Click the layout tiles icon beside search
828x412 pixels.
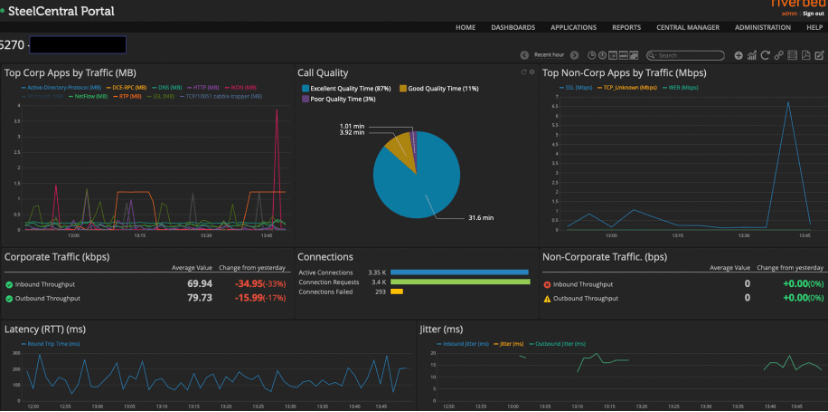point(634,55)
